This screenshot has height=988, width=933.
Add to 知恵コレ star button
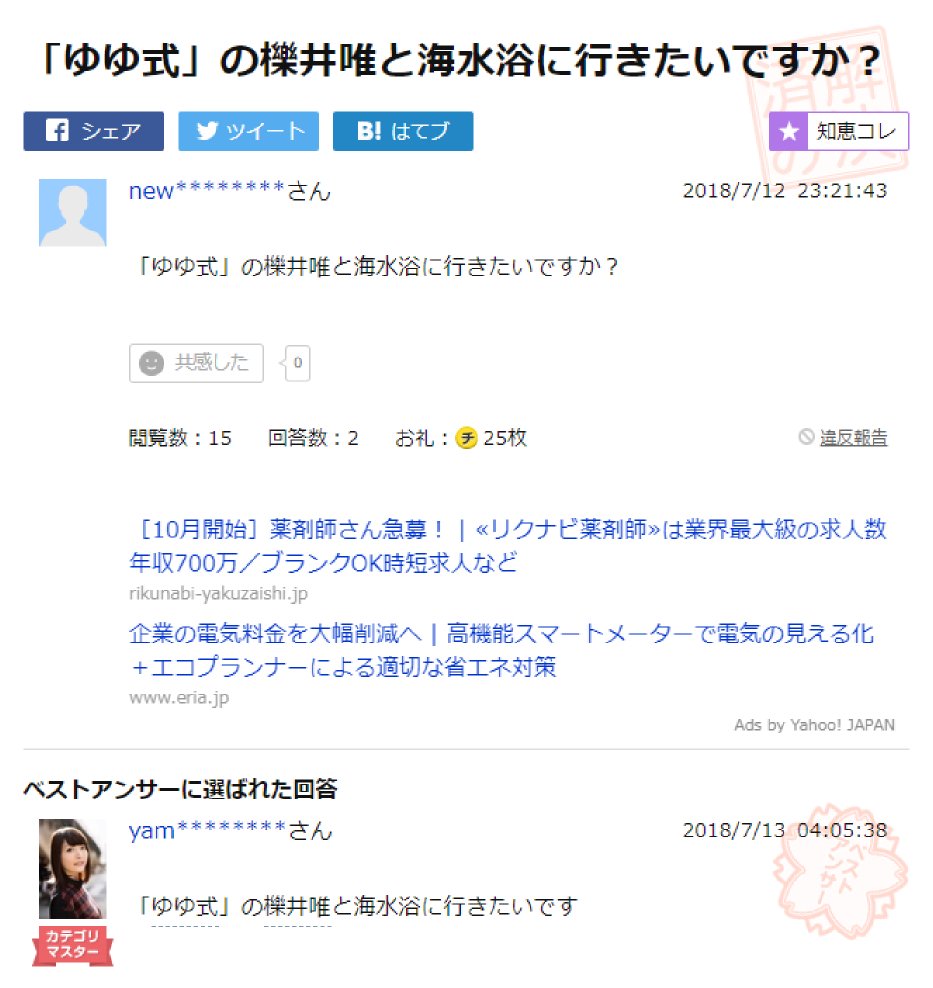839,131
